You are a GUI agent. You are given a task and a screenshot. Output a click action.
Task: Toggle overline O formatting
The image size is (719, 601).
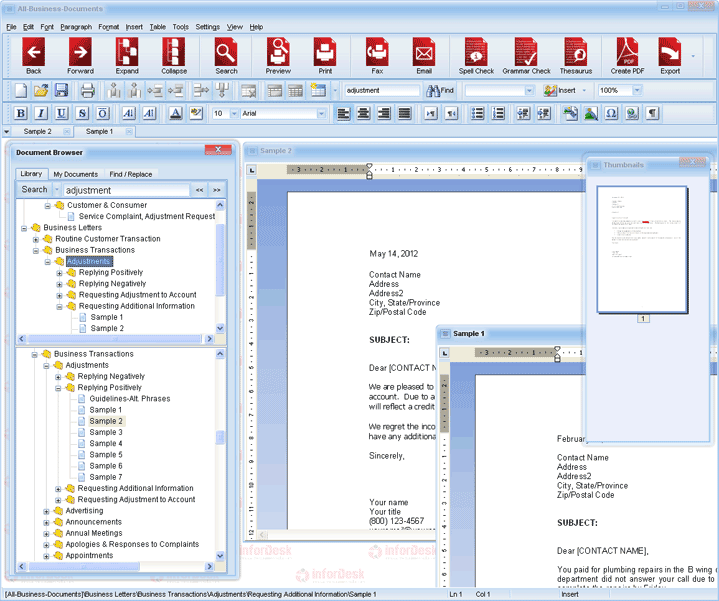pos(103,113)
